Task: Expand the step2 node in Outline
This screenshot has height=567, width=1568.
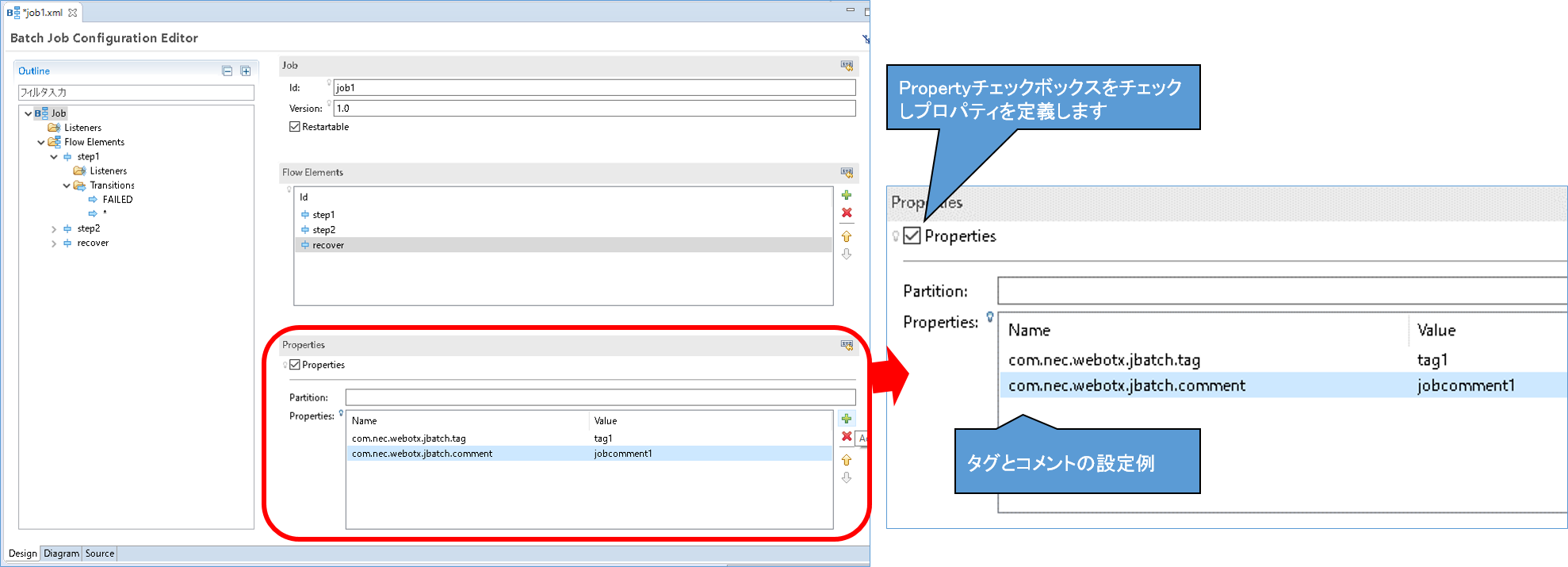Action: click(x=54, y=229)
